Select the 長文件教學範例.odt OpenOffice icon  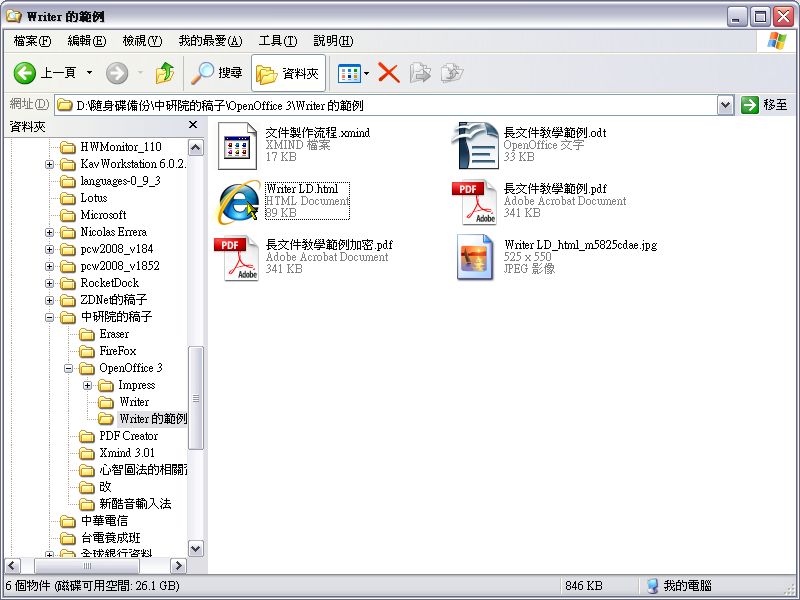(x=476, y=145)
